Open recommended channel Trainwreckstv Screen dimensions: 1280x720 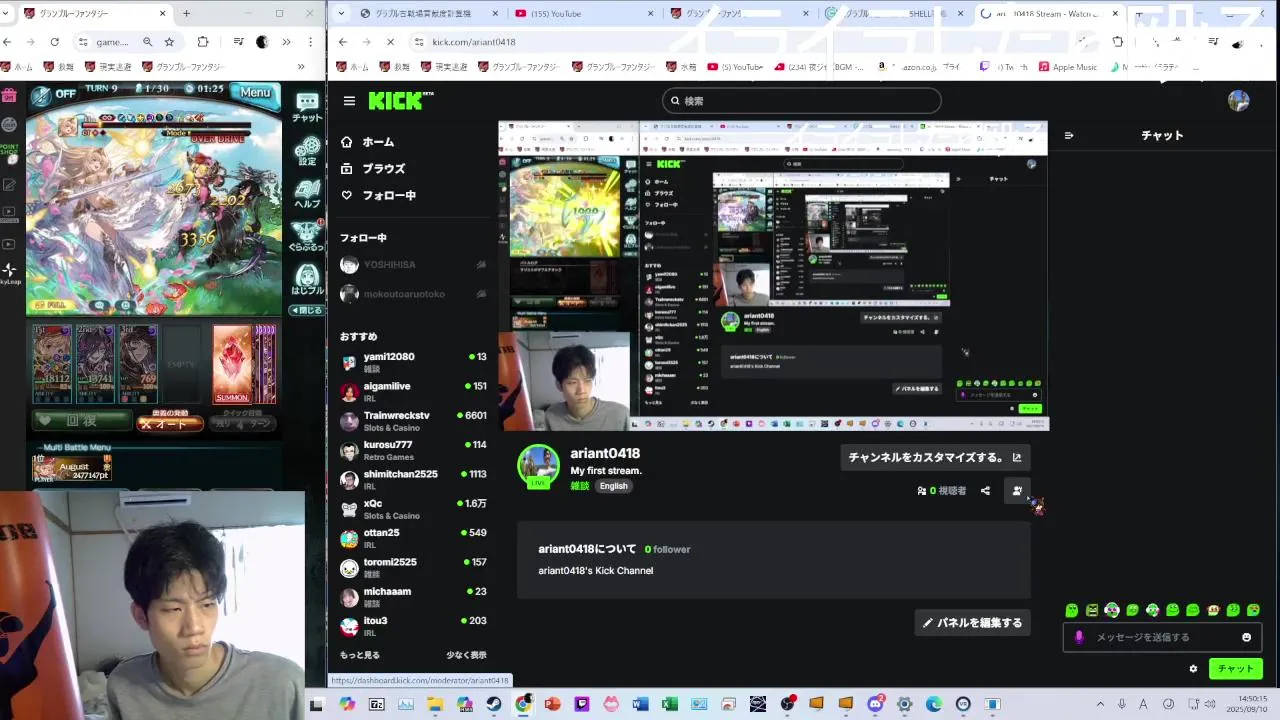412,421
